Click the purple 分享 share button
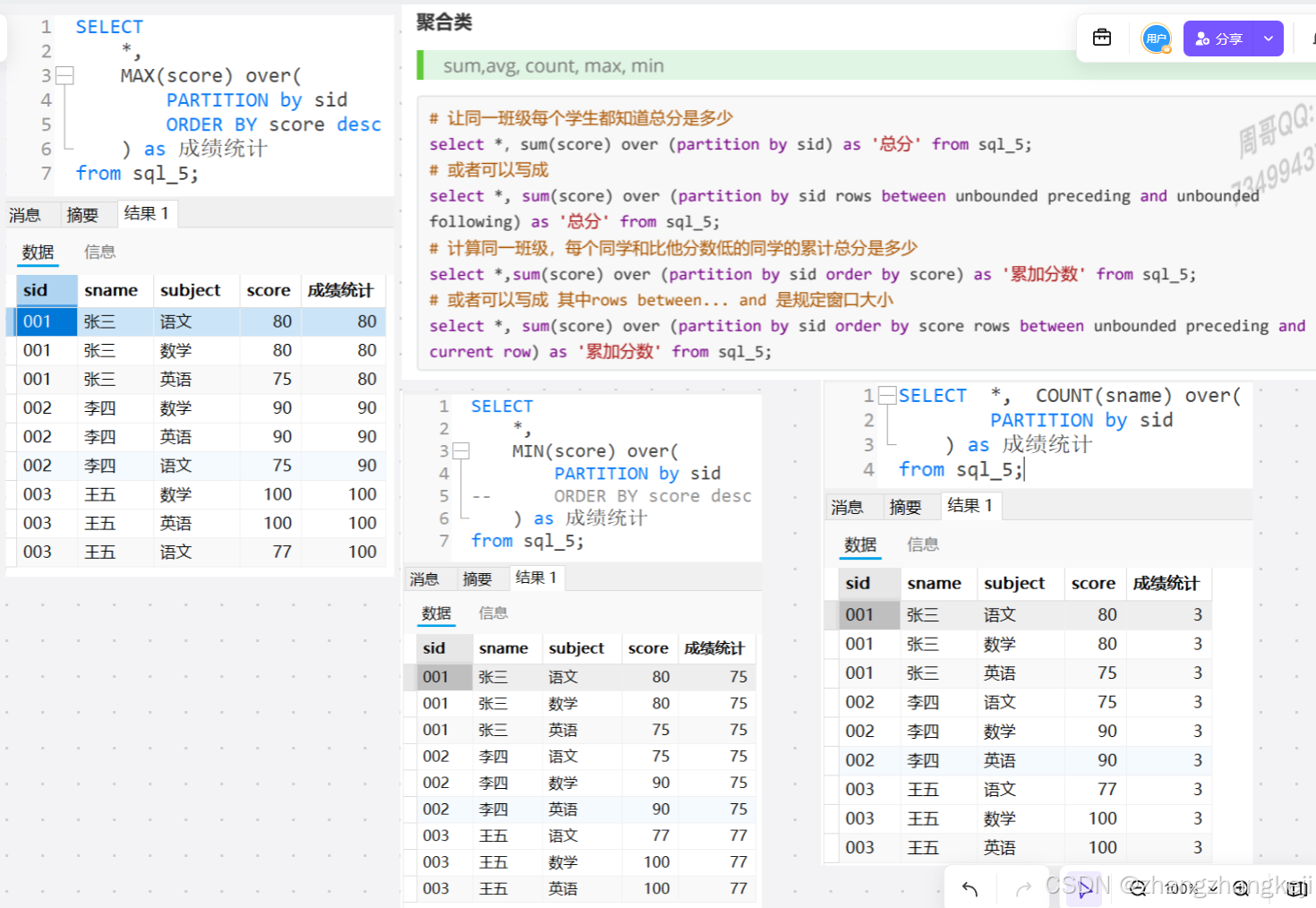 coord(1219,39)
